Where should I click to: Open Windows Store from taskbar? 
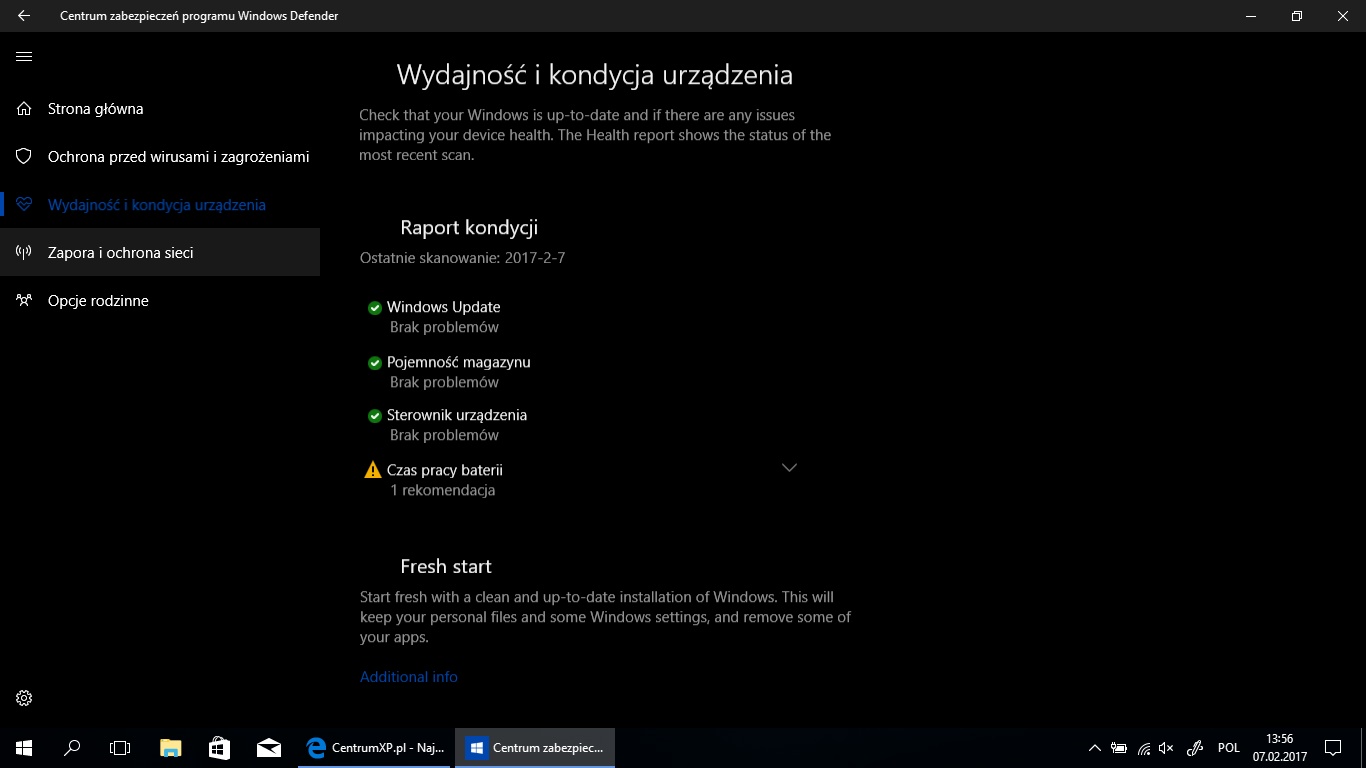click(219, 748)
